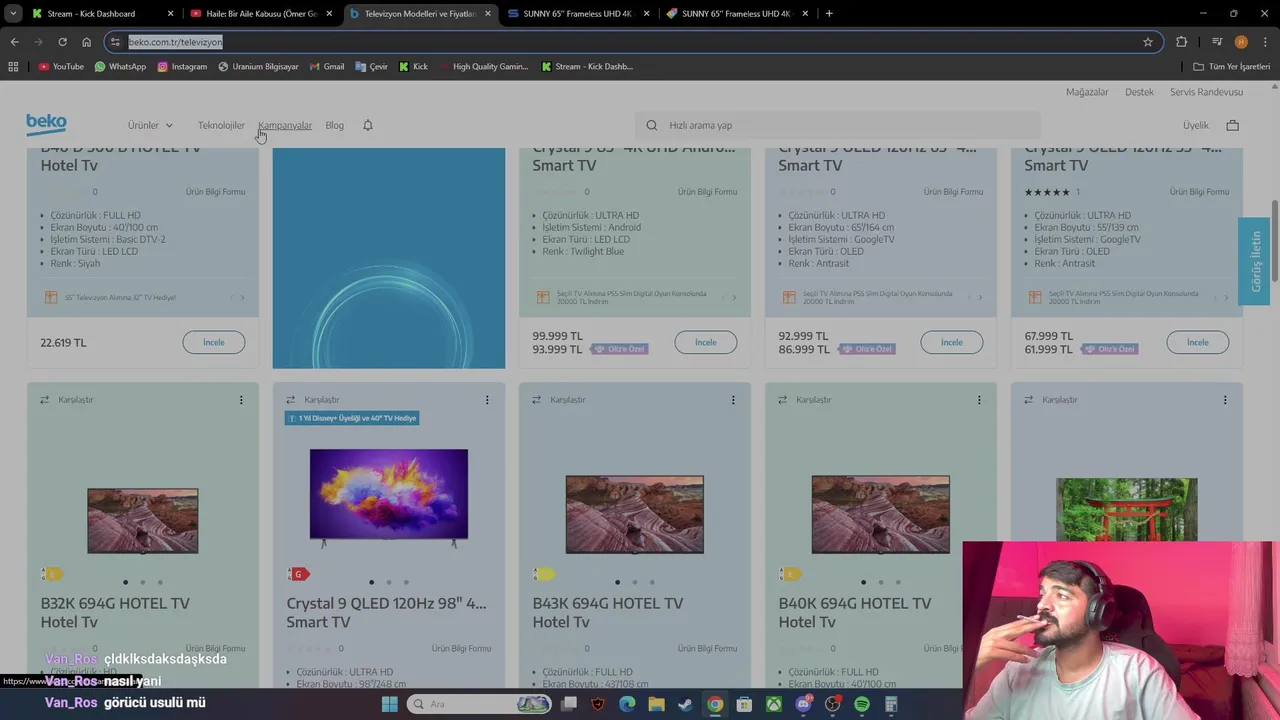This screenshot has height=720, width=1280.
Task: Click energy label icon on B40K 694G card
Action: click(791, 574)
